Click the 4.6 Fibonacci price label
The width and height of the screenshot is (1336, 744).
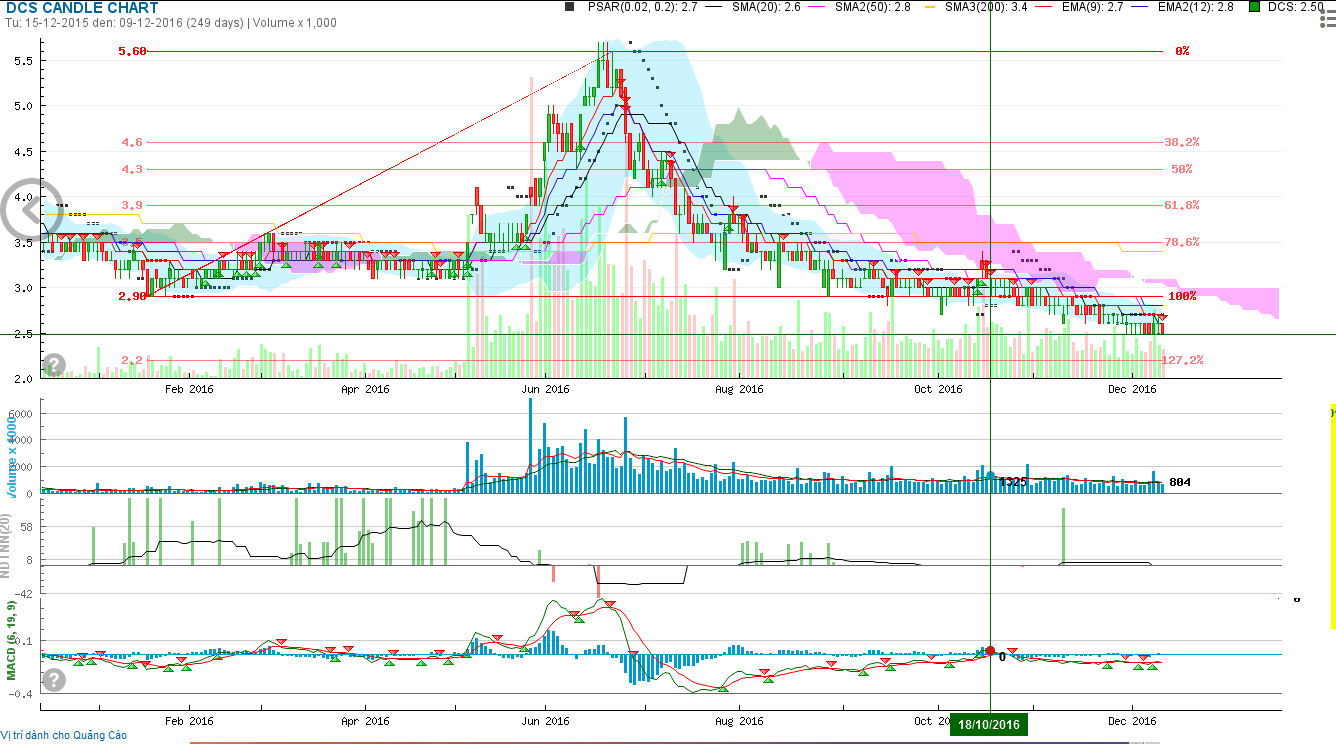pyautogui.click(x=133, y=142)
